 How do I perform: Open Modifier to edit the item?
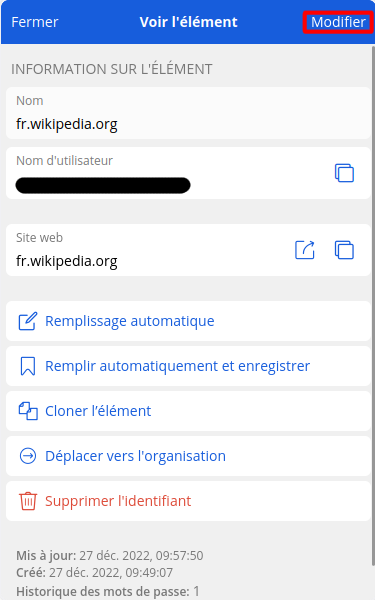coord(338,22)
